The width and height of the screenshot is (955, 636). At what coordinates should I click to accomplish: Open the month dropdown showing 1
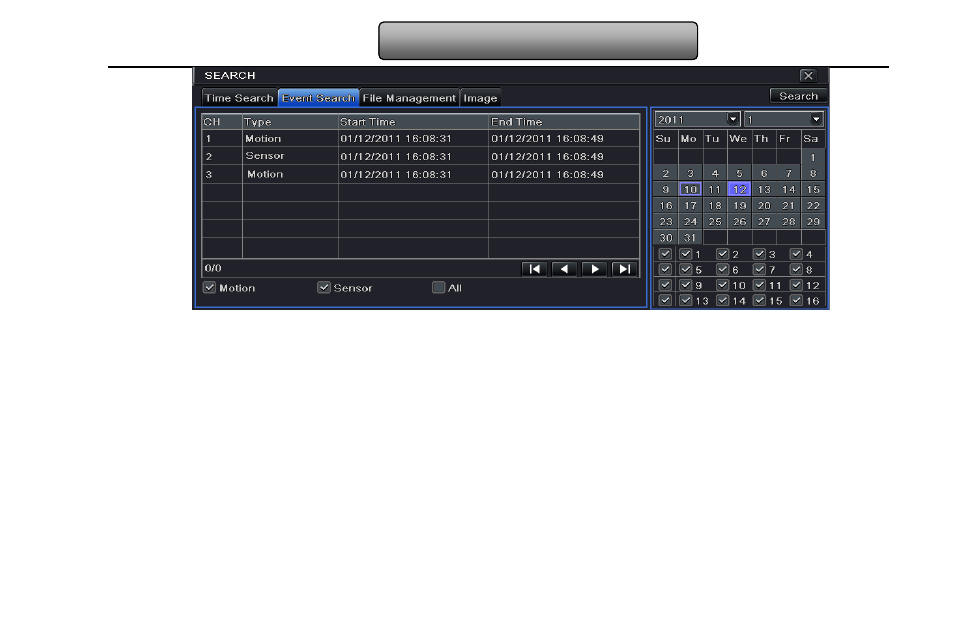tap(784, 119)
